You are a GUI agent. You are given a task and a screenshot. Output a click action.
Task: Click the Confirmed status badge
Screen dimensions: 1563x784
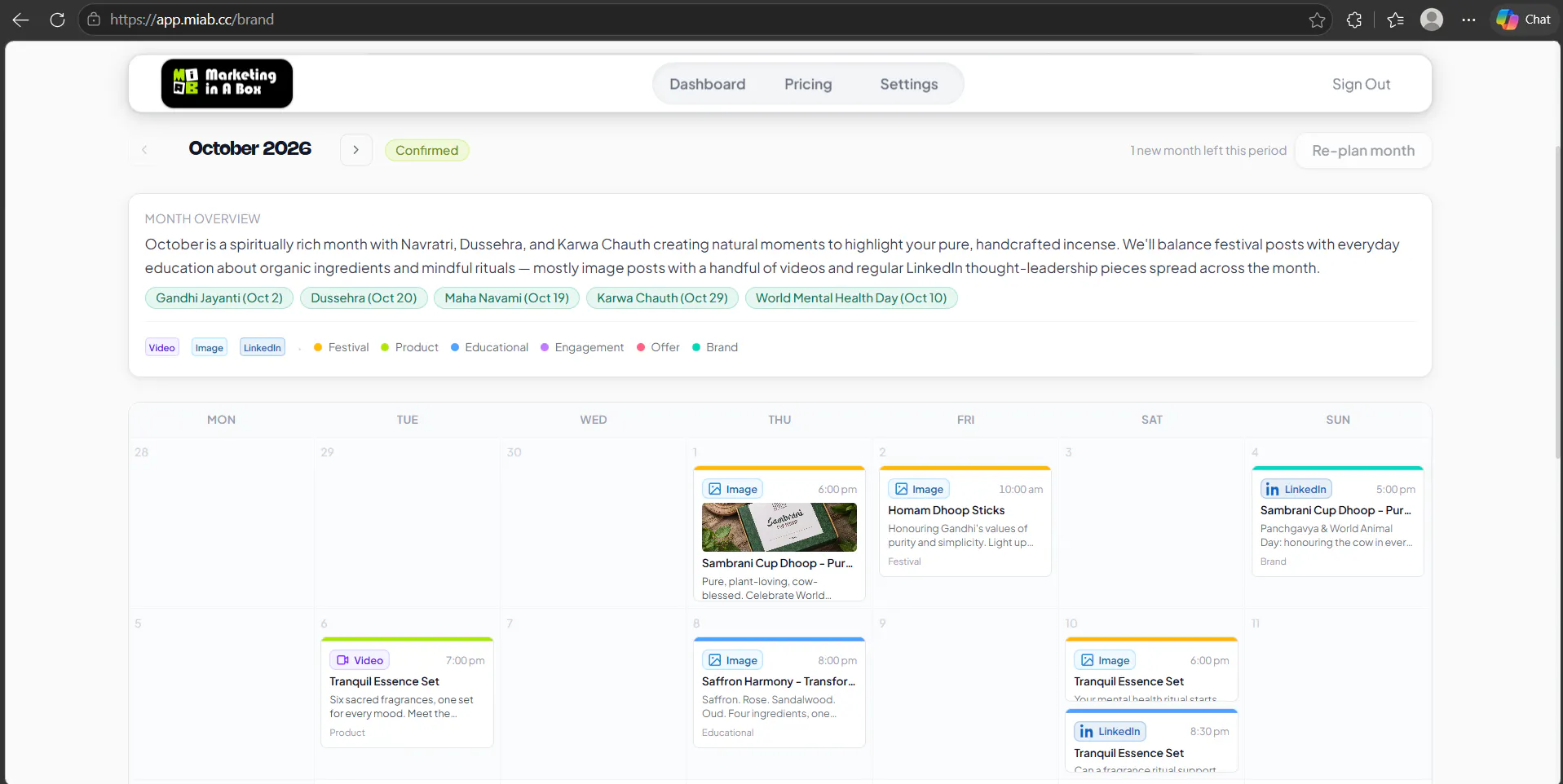[x=426, y=150]
